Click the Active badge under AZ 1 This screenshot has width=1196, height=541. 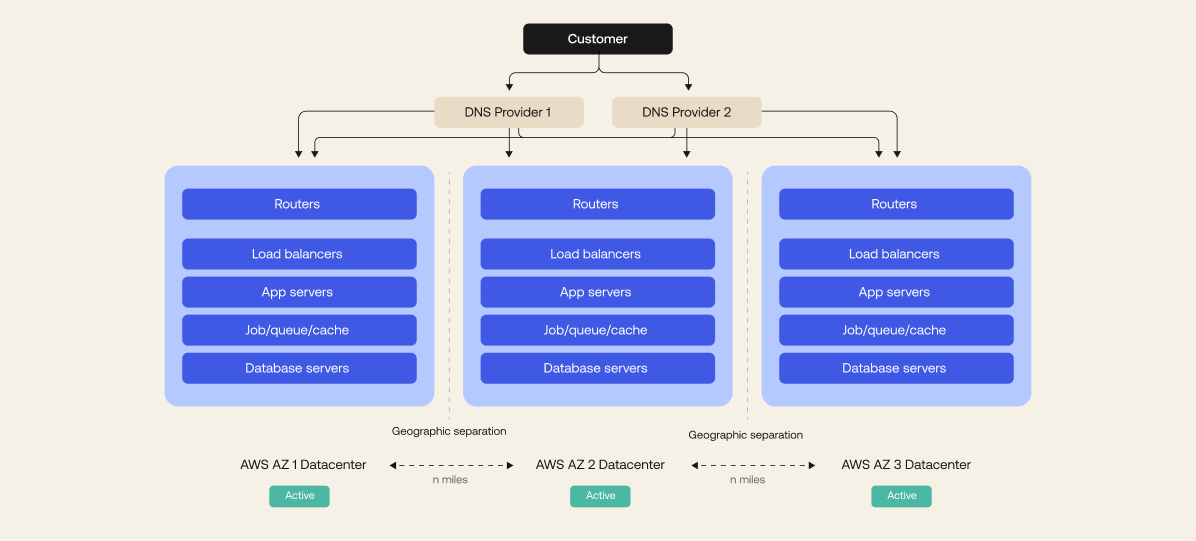[x=299, y=496]
